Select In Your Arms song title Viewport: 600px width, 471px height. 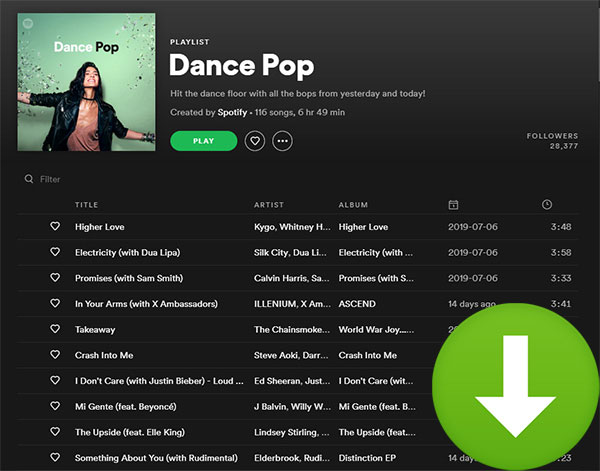(146, 304)
